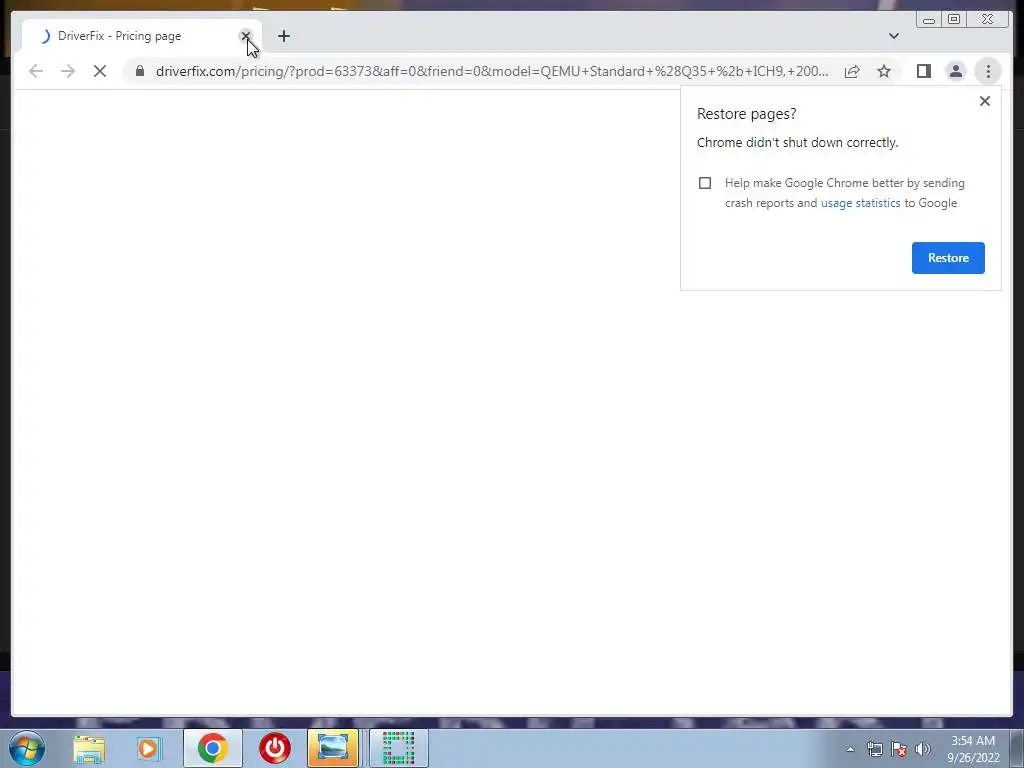The width and height of the screenshot is (1024, 768).
Task: Open the clock showing 3:54 AM
Action: tap(973, 749)
